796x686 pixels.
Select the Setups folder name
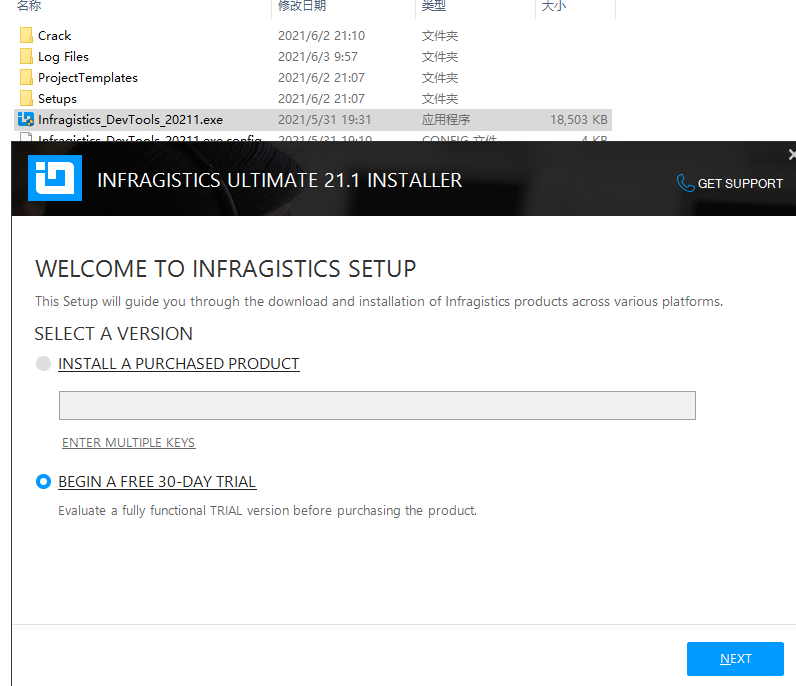coord(57,99)
